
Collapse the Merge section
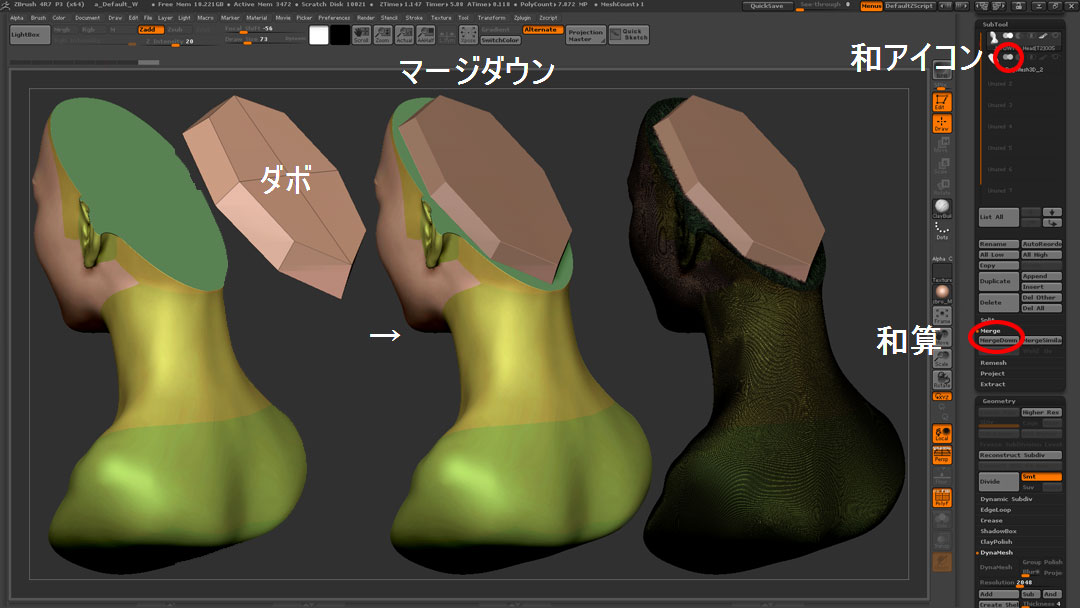[x=990, y=331]
